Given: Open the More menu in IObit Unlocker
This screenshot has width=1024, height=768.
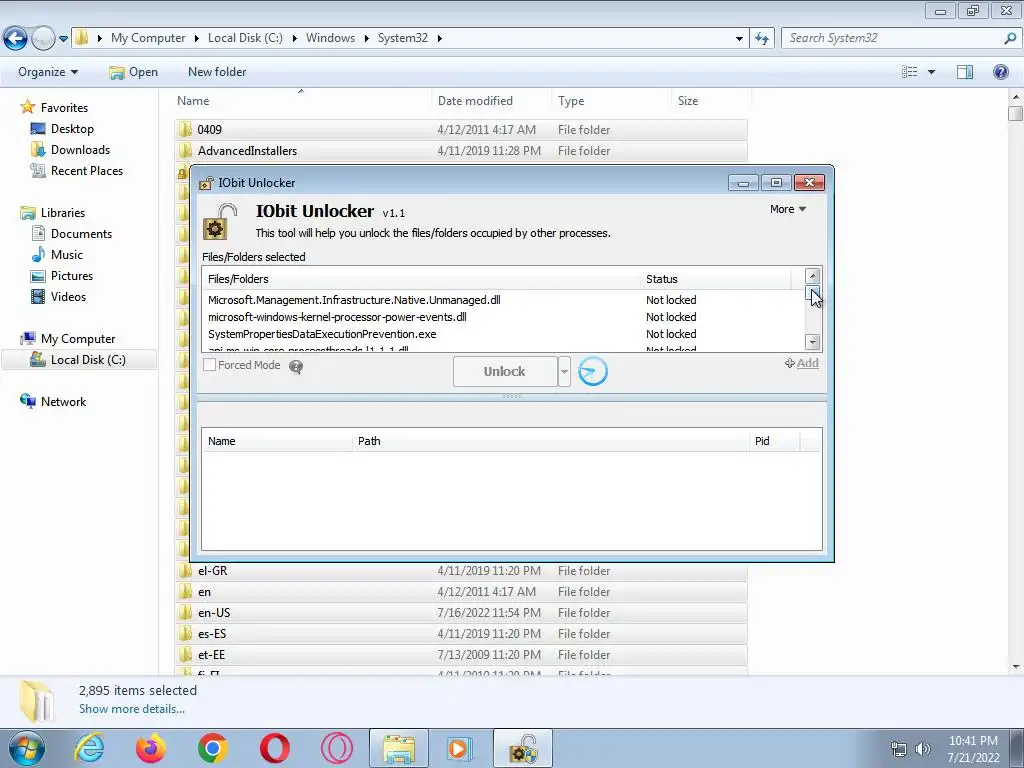Looking at the screenshot, I should pyautogui.click(x=788, y=209).
